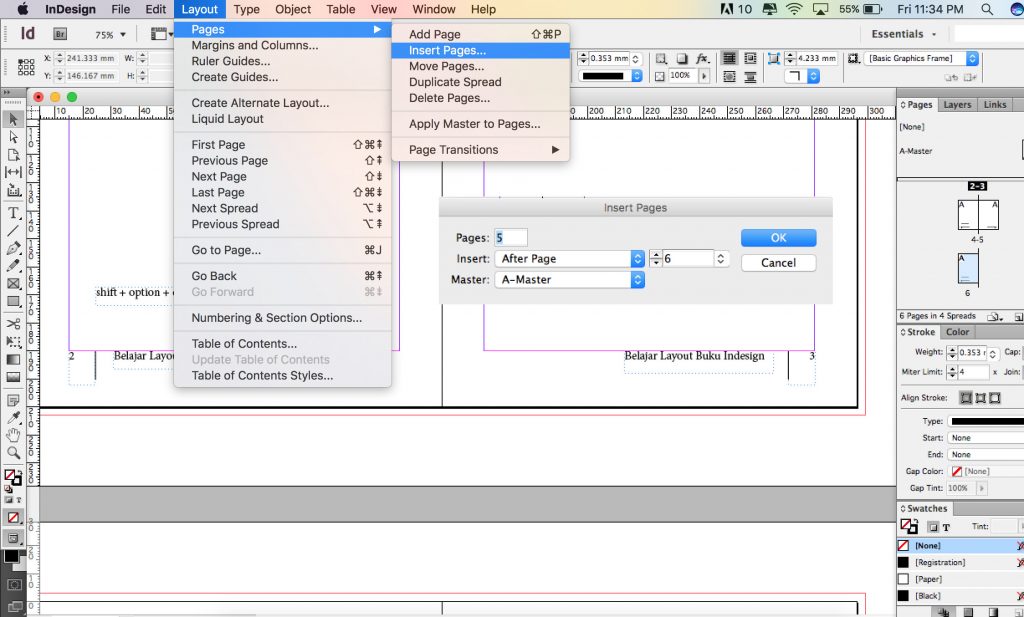The height and width of the screenshot is (617, 1024).
Task: Toggle wrap around object shape option
Action: tap(729, 77)
